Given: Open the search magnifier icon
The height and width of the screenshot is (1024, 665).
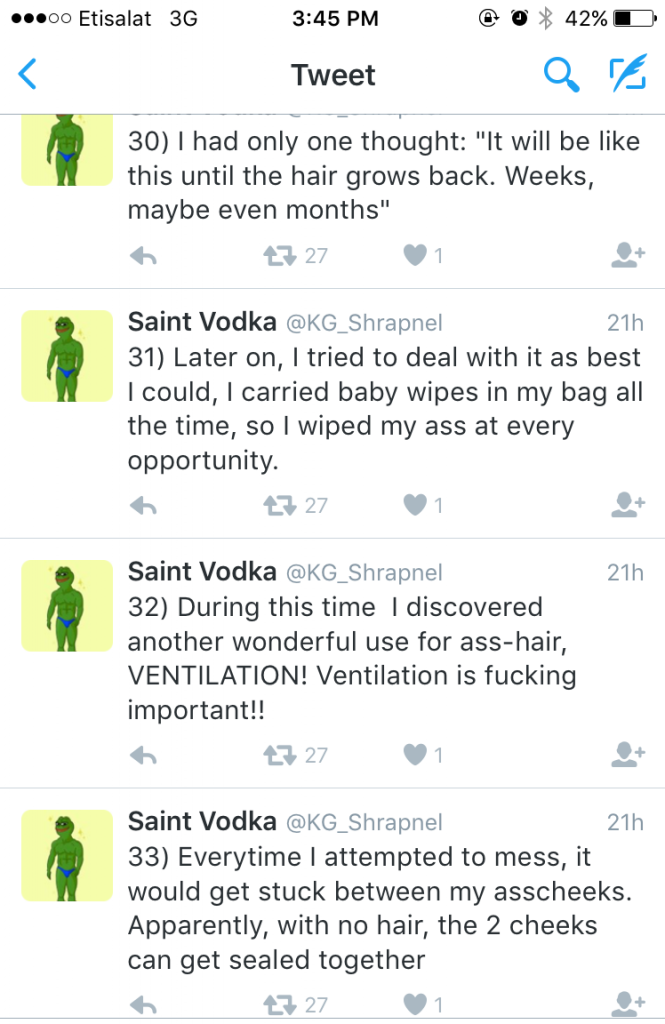Looking at the screenshot, I should pyautogui.click(x=561, y=74).
